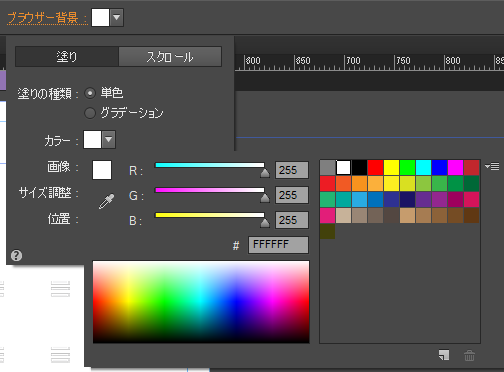Image resolution: width=504 pixels, height=372 pixels.
Task: Adjust the R red slider handle
Action: (265, 173)
